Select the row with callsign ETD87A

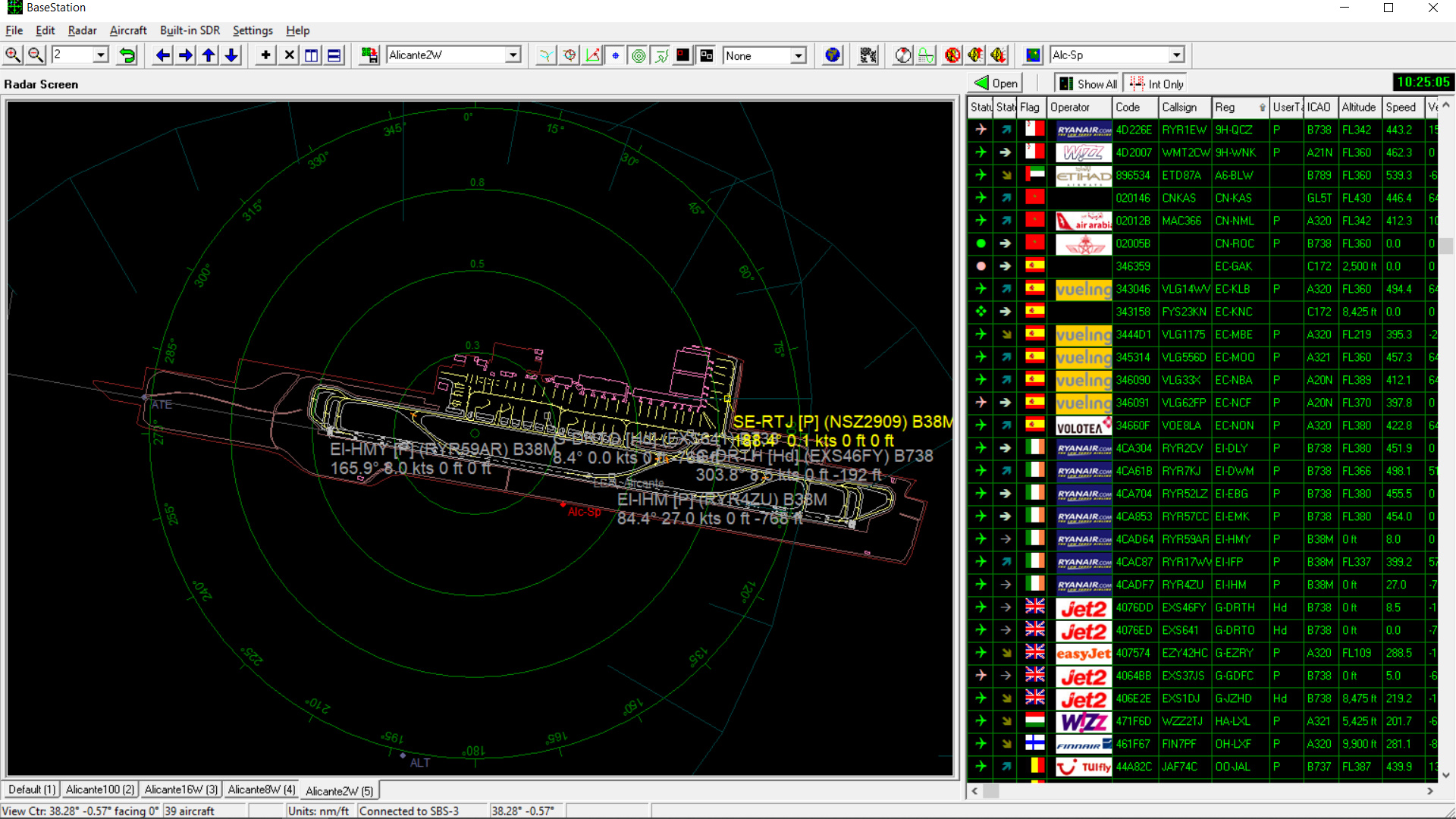click(x=1204, y=175)
